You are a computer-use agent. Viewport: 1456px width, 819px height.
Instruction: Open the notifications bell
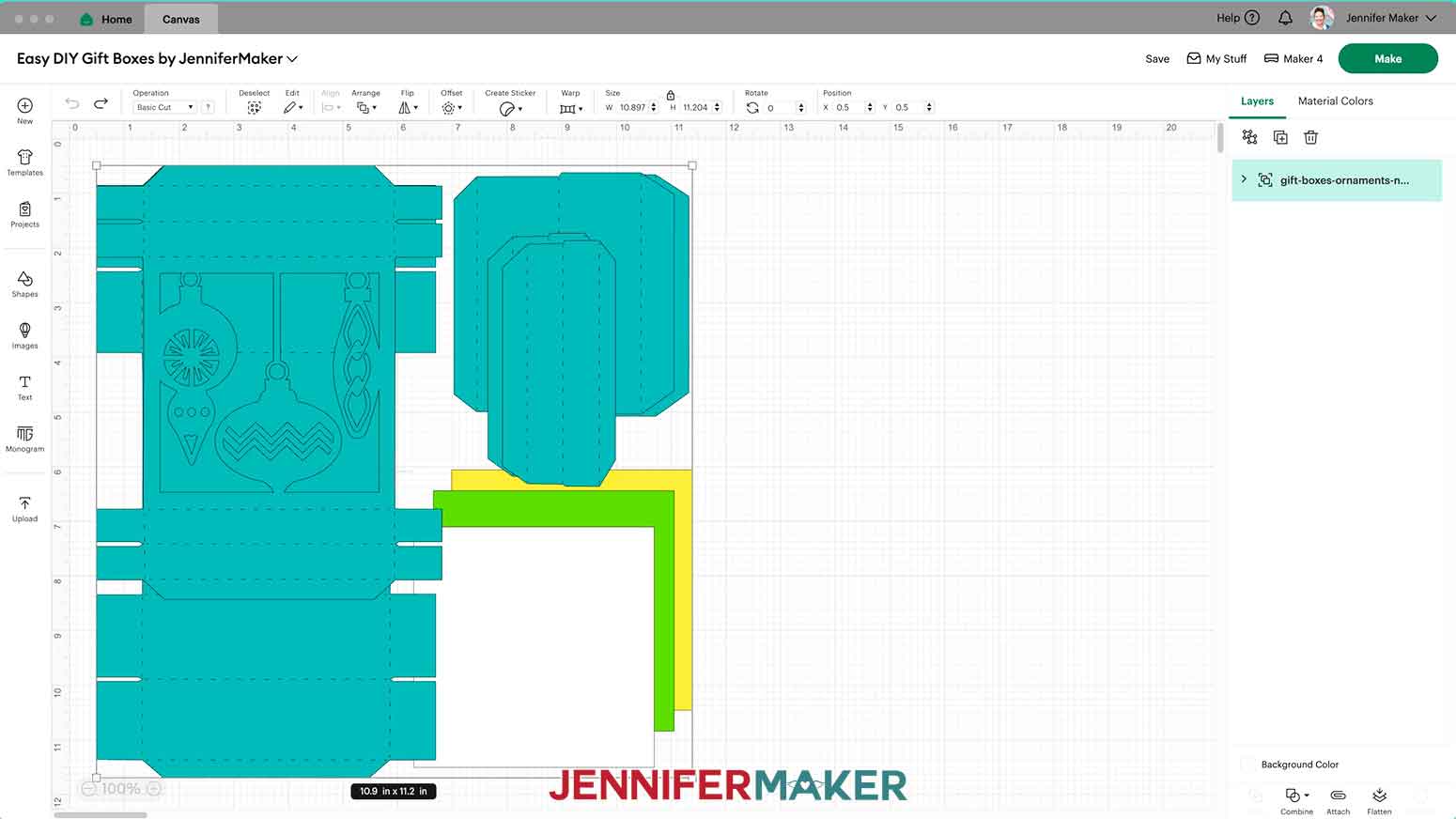click(1285, 18)
